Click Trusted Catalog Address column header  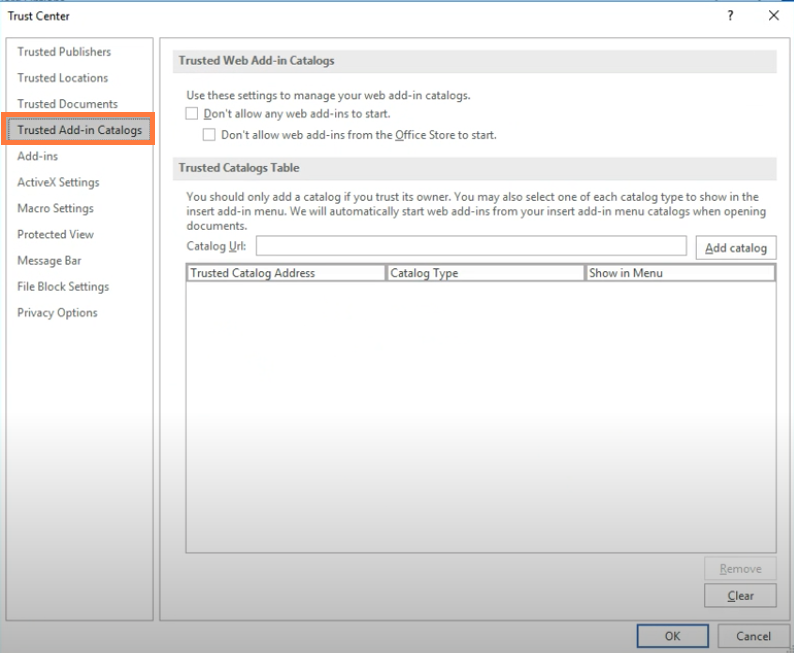(x=286, y=273)
